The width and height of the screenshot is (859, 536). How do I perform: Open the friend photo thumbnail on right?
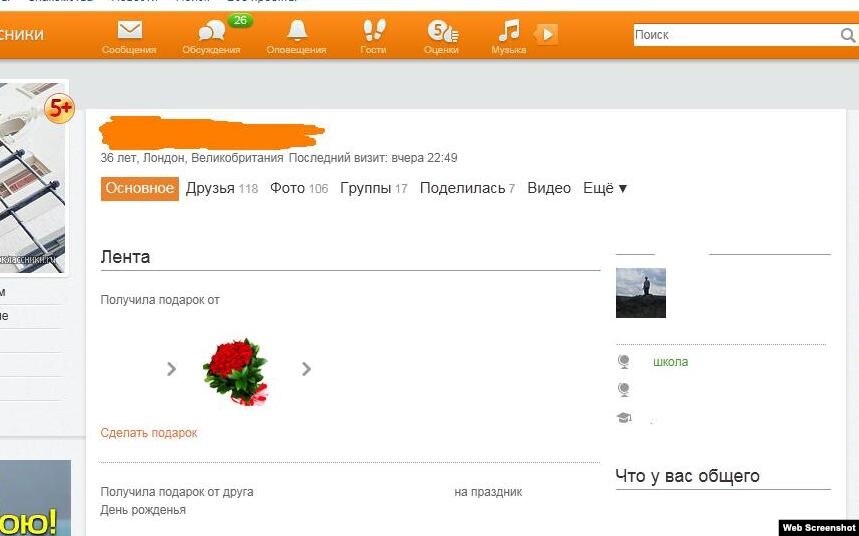tap(640, 293)
